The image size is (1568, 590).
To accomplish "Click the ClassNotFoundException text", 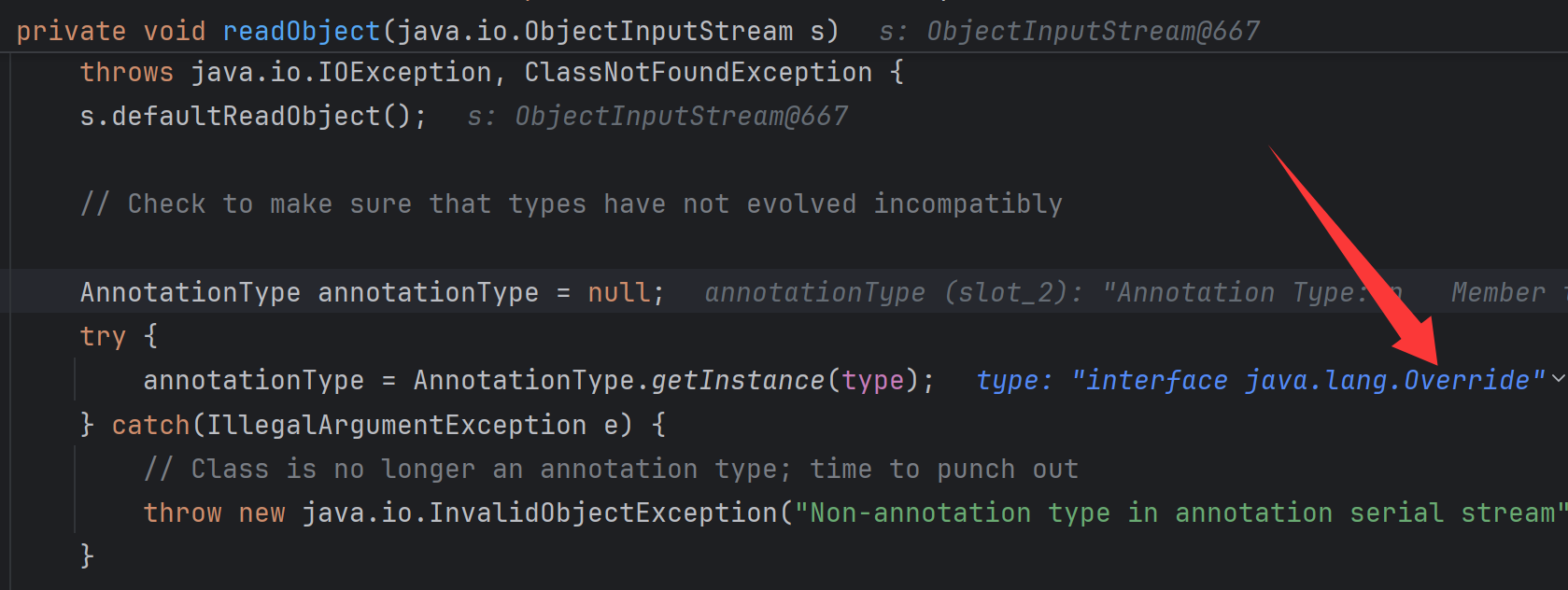I will (698, 73).
